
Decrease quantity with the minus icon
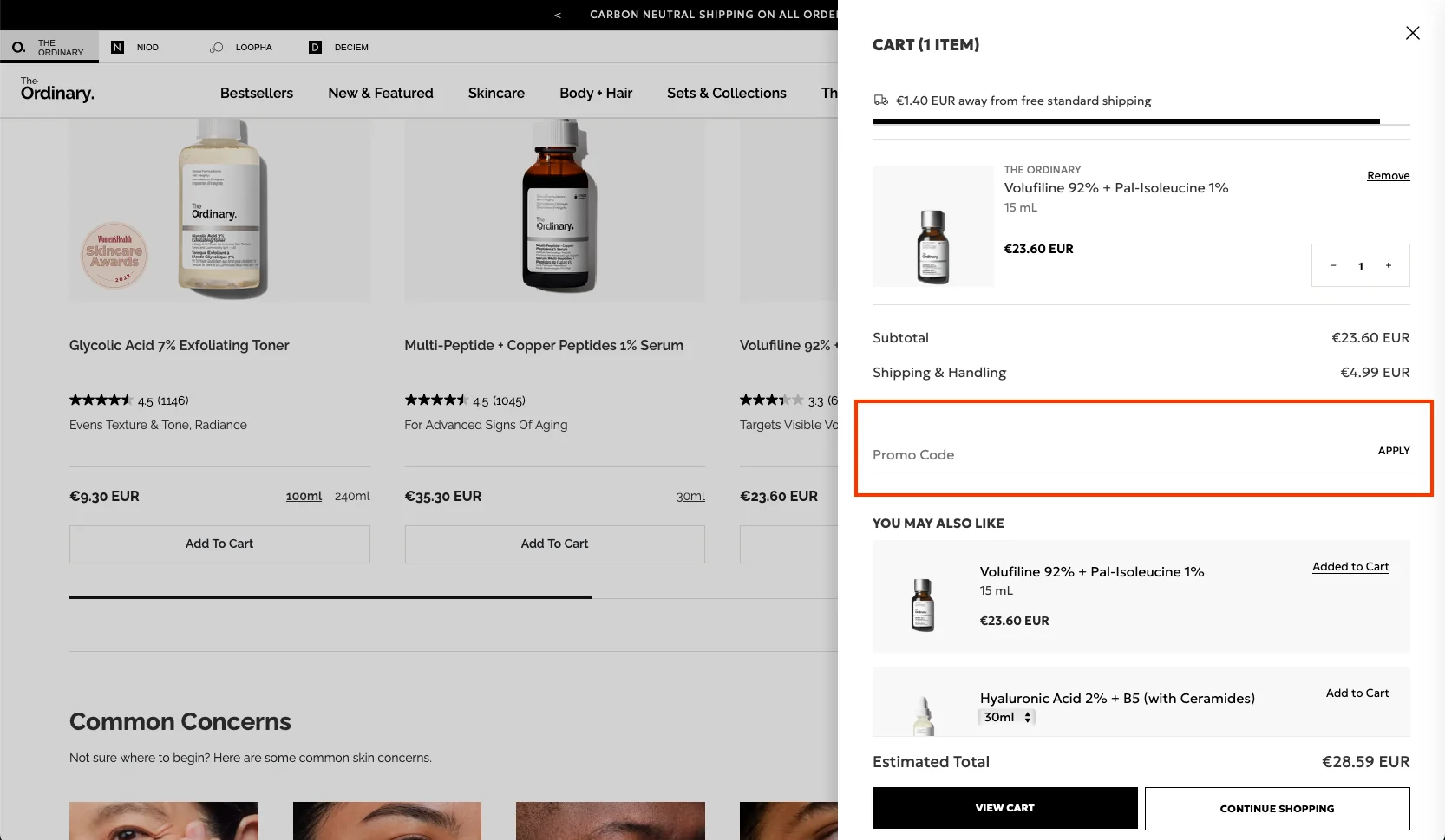pyautogui.click(x=1333, y=265)
